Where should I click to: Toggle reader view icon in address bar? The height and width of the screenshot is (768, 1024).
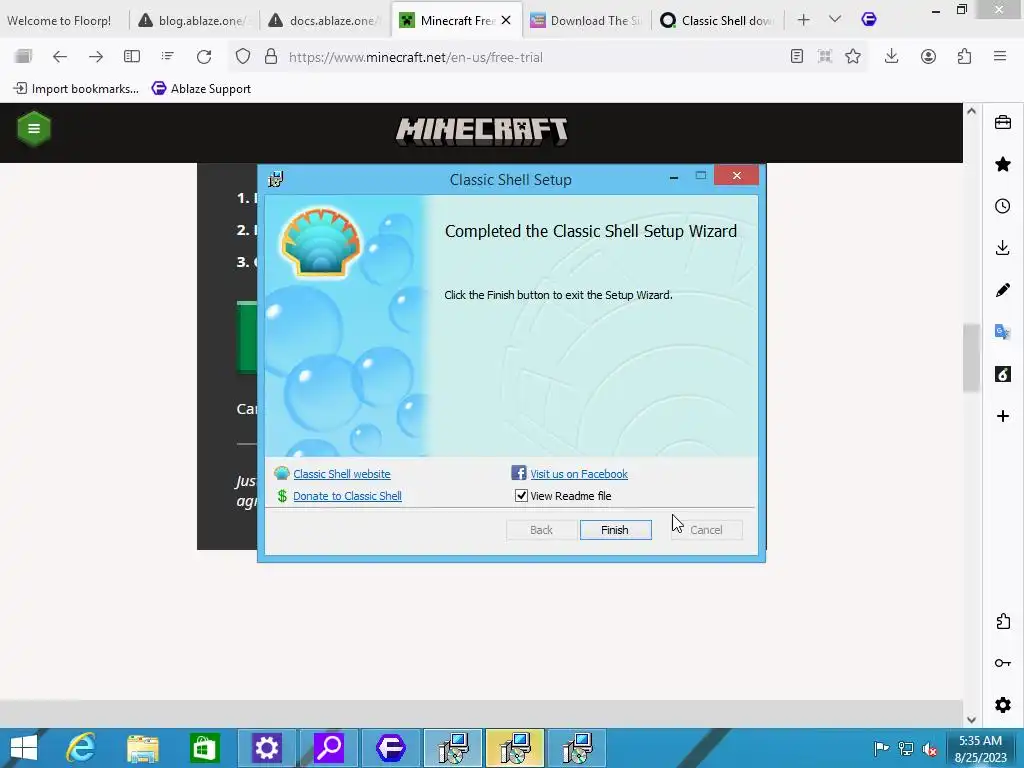pyautogui.click(x=797, y=57)
